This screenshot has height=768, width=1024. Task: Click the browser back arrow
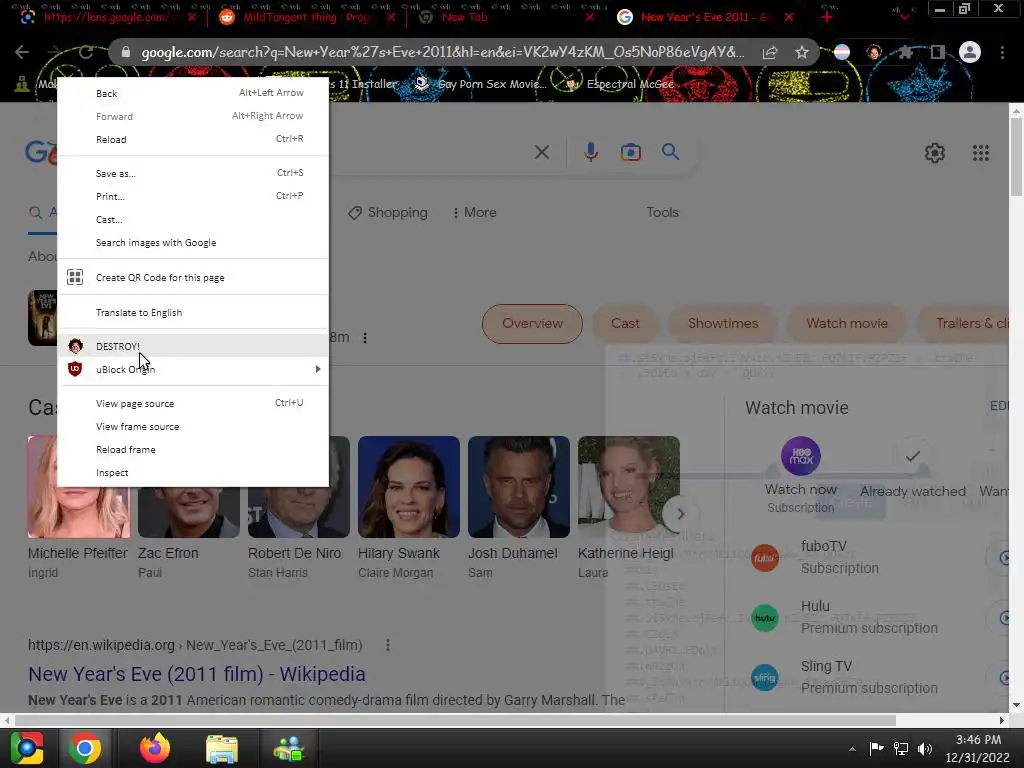pos(22,52)
